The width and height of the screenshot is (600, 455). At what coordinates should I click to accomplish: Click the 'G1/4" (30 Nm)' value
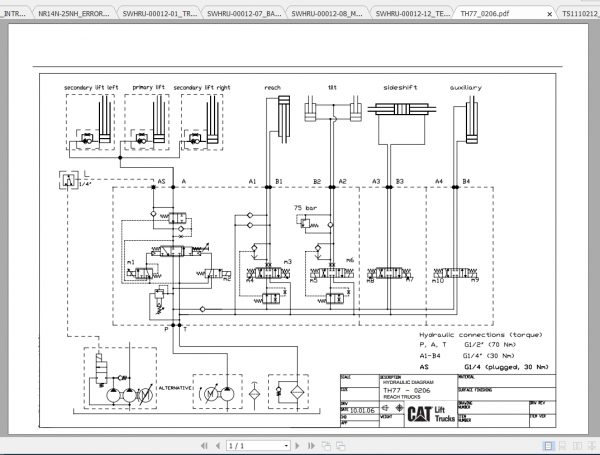point(489,356)
